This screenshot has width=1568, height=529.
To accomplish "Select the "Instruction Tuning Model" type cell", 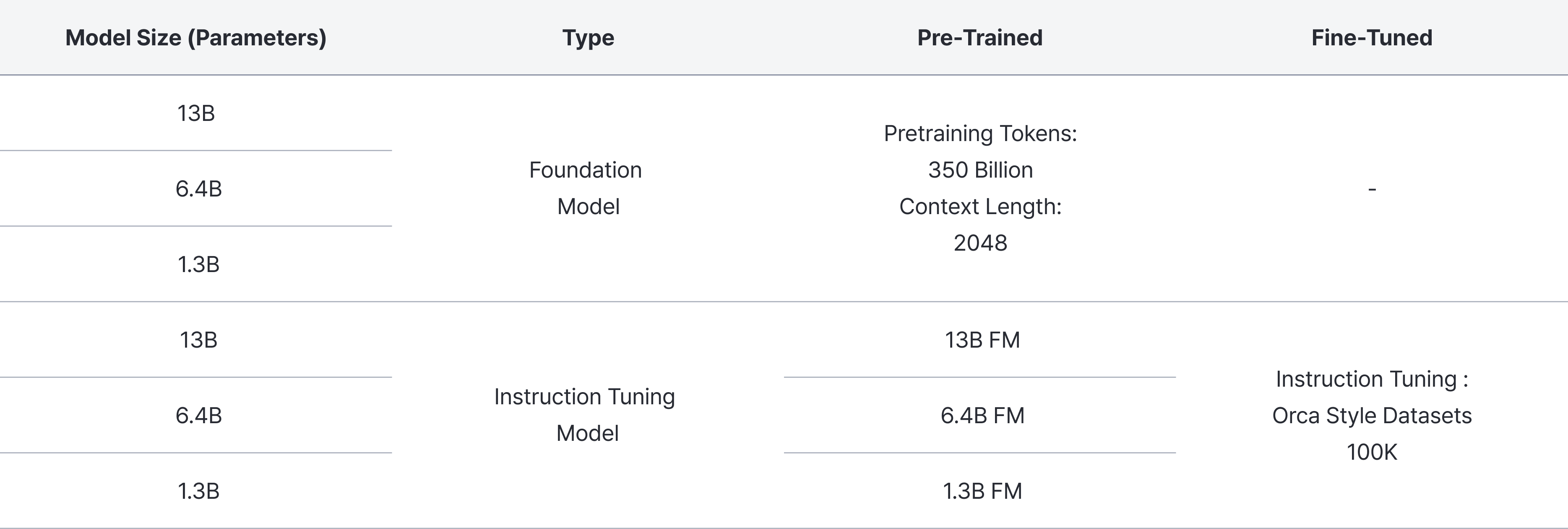I will tap(586, 415).
